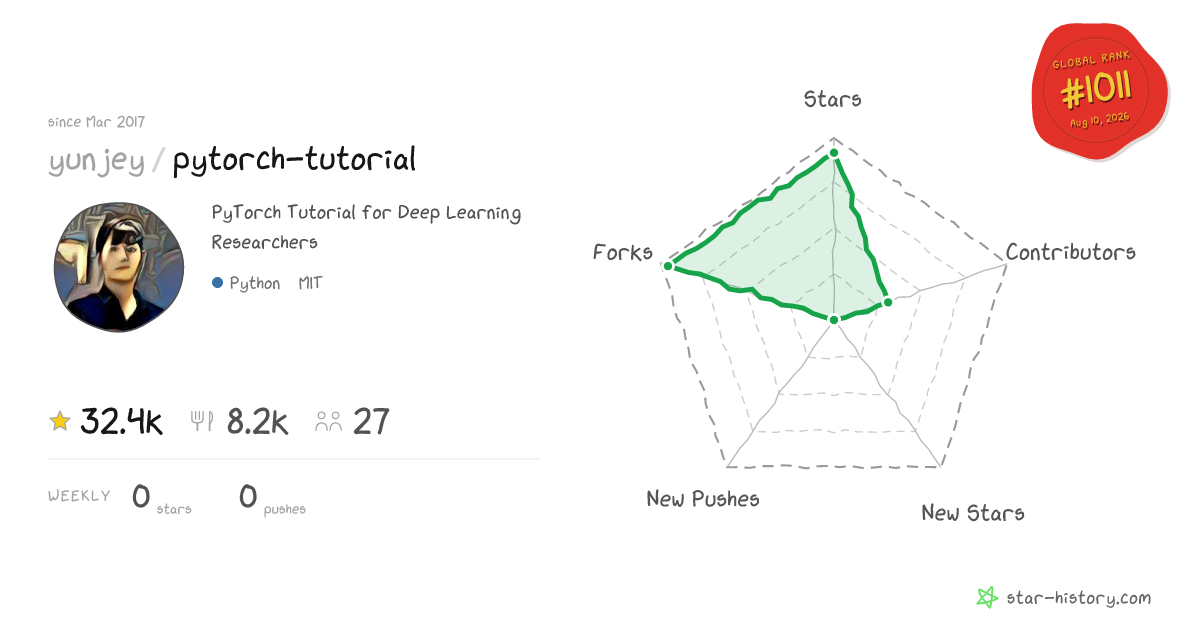Open the star-history.com link

(1078, 598)
